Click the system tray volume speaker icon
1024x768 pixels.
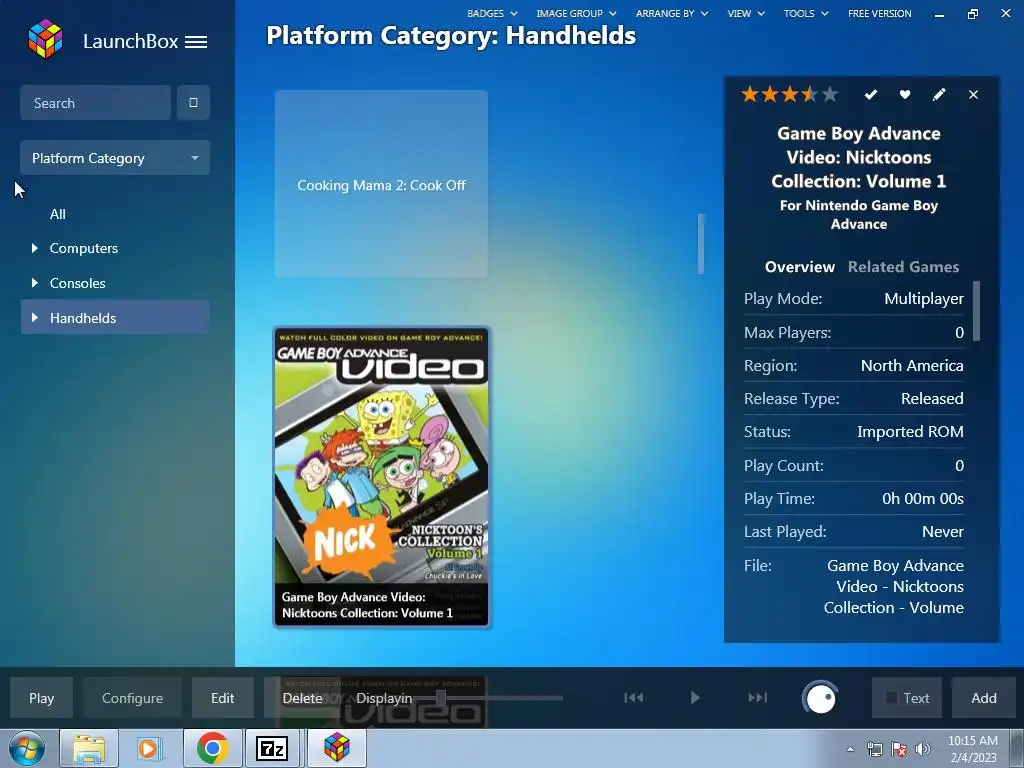point(922,750)
